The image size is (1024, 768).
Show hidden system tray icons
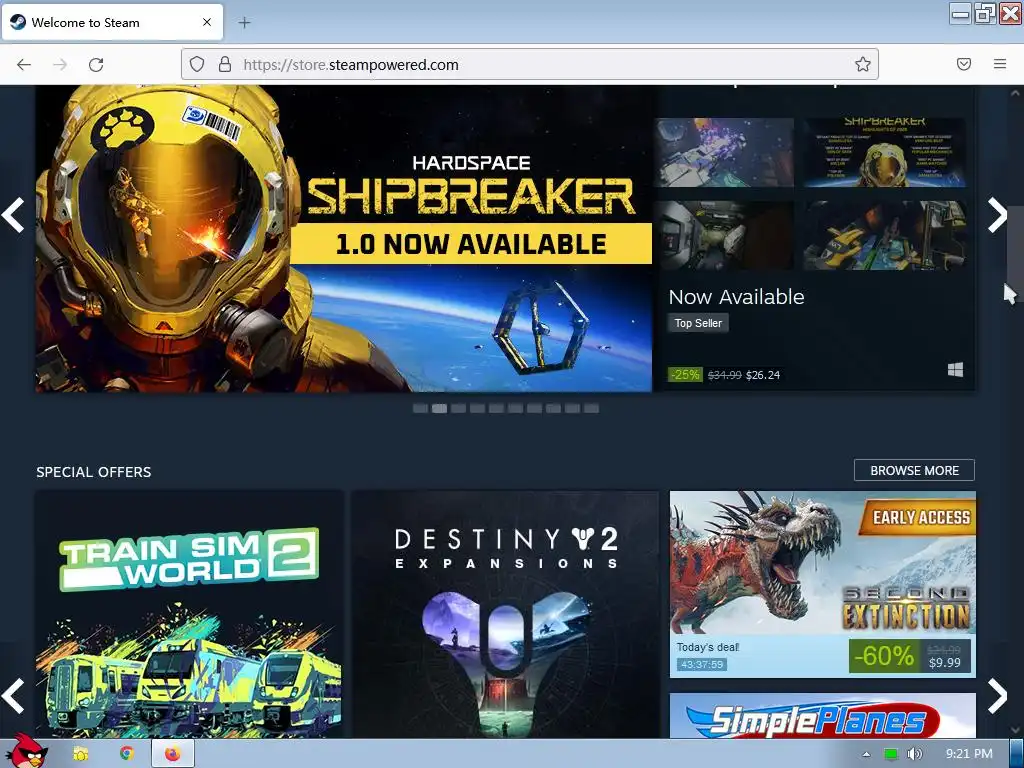(866, 754)
